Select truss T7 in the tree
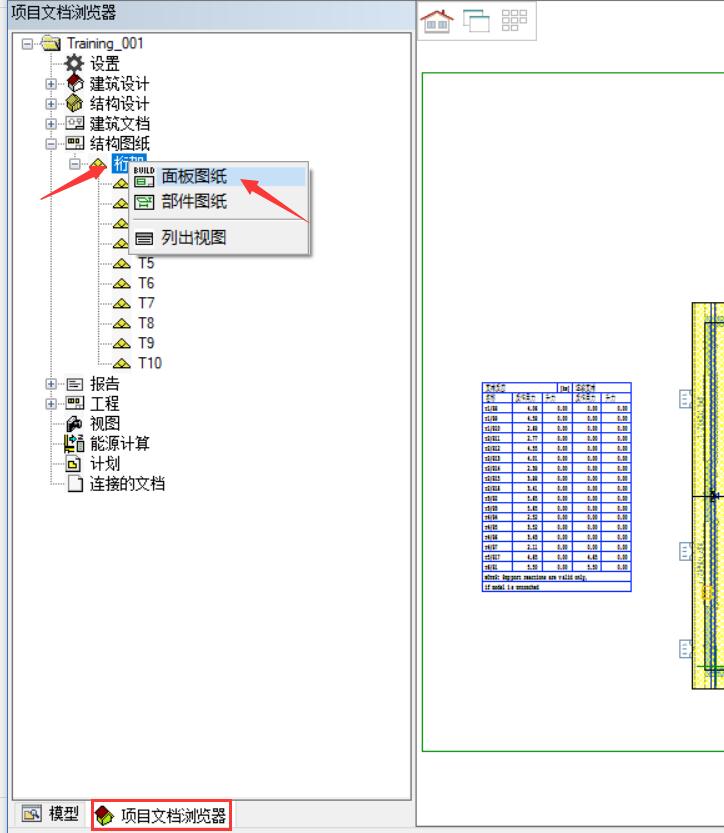Image resolution: width=724 pixels, height=833 pixels. (x=146, y=303)
